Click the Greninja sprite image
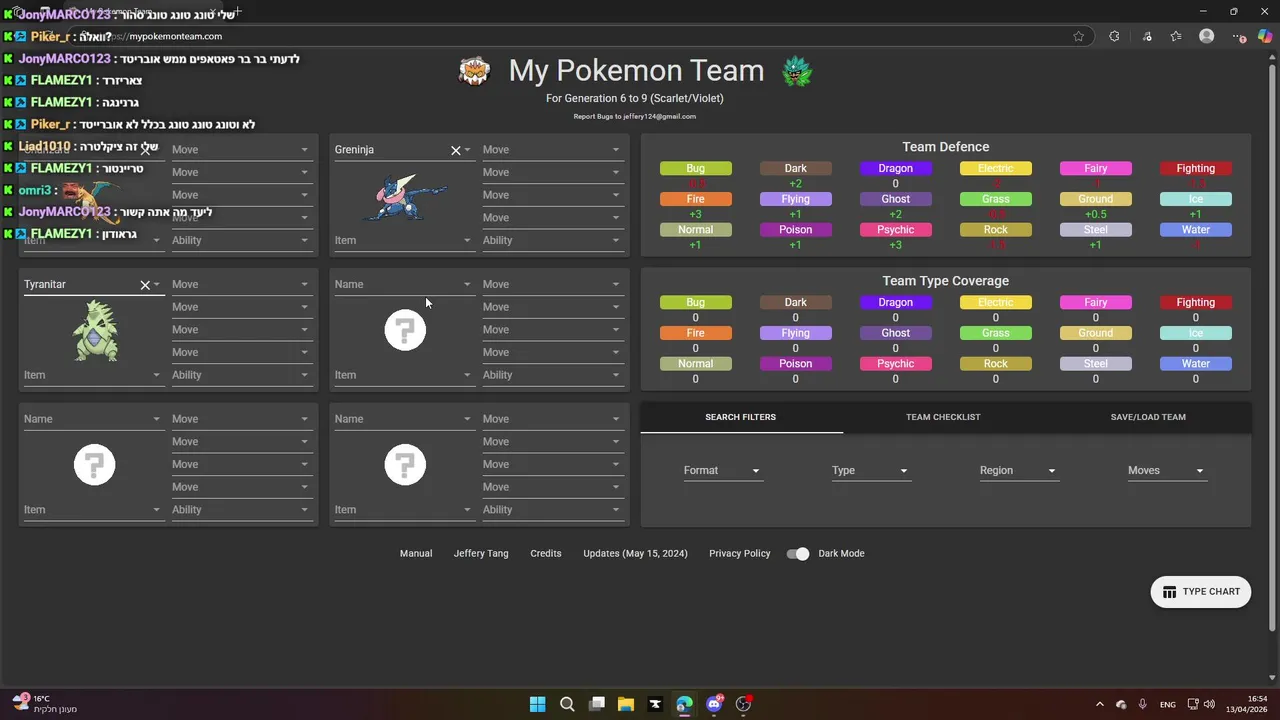 click(405, 197)
